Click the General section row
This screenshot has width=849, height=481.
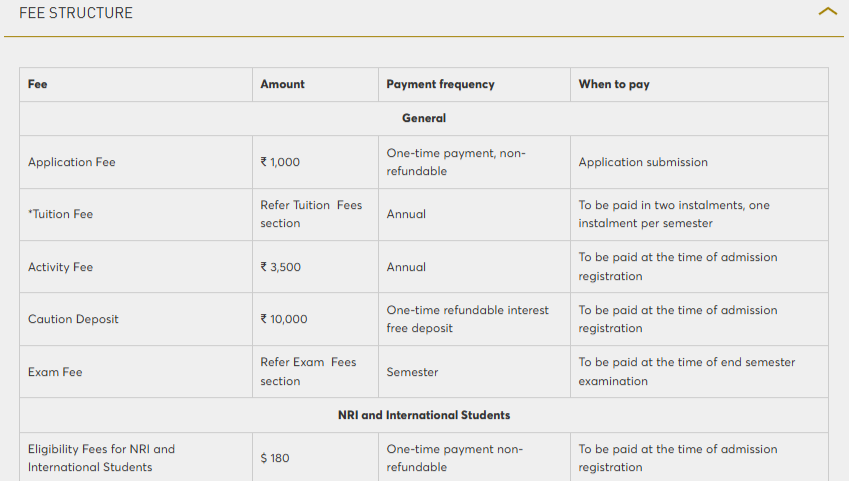click(424, 119)
